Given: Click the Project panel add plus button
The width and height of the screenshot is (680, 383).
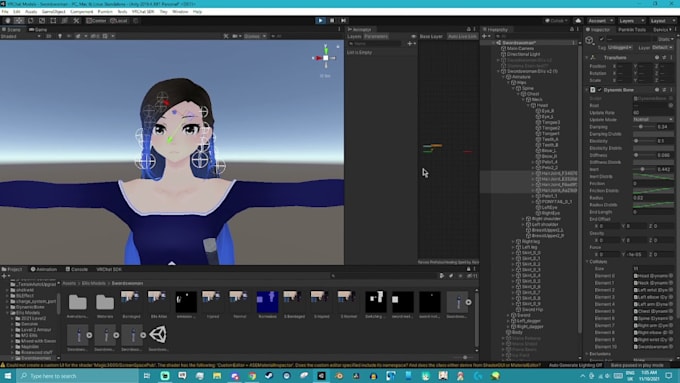Looking at the screenshot, I should 4,276.
